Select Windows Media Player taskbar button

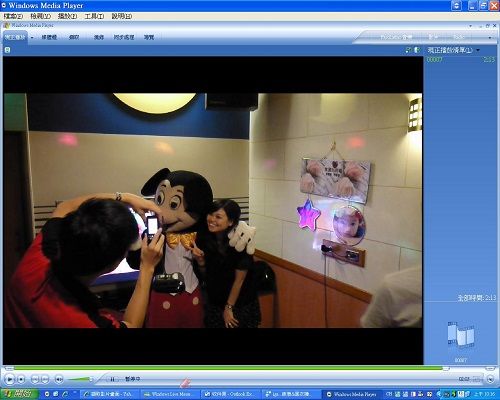pyautogui.click(x=352, y=394)
